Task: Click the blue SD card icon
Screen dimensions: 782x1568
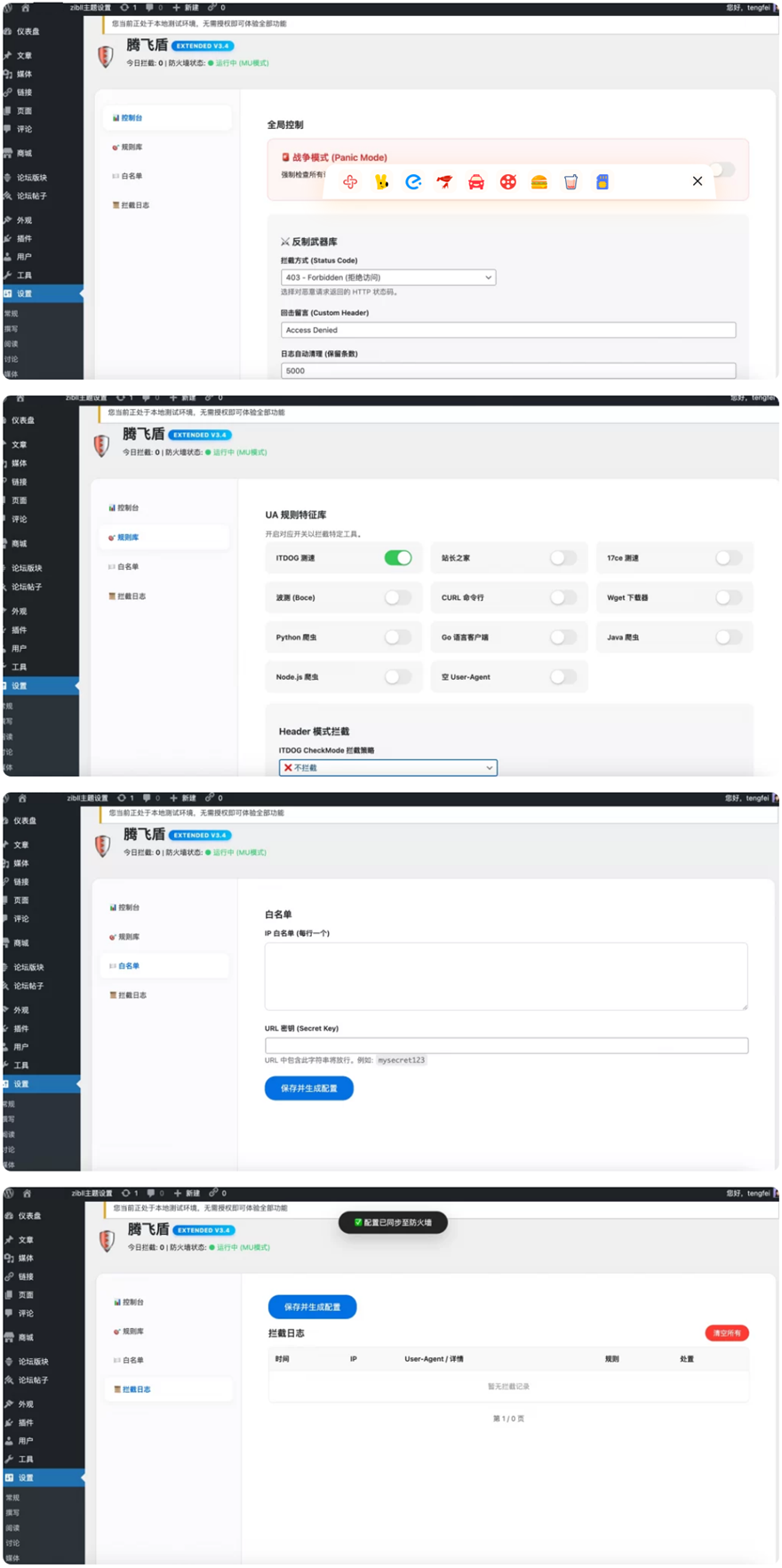Action: coord(602,182)
